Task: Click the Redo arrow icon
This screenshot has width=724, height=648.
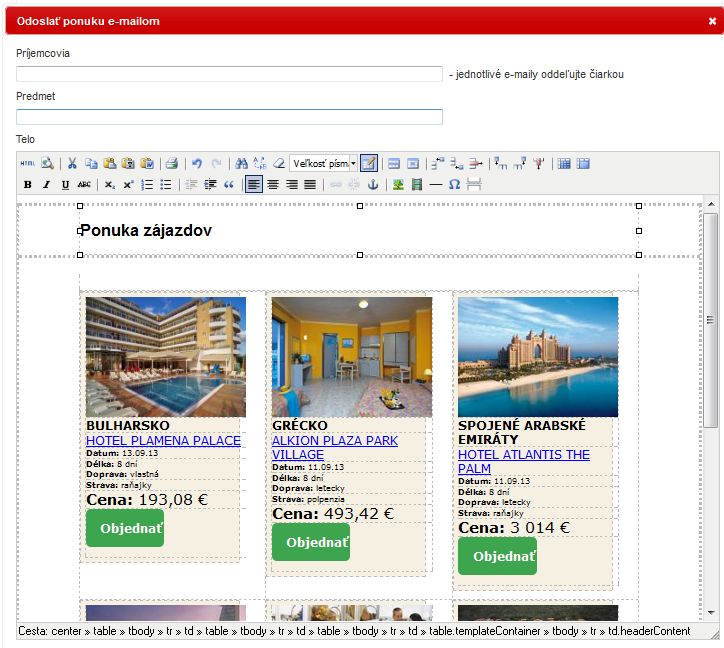Action: pyautogui.click(x=216, y=164)
